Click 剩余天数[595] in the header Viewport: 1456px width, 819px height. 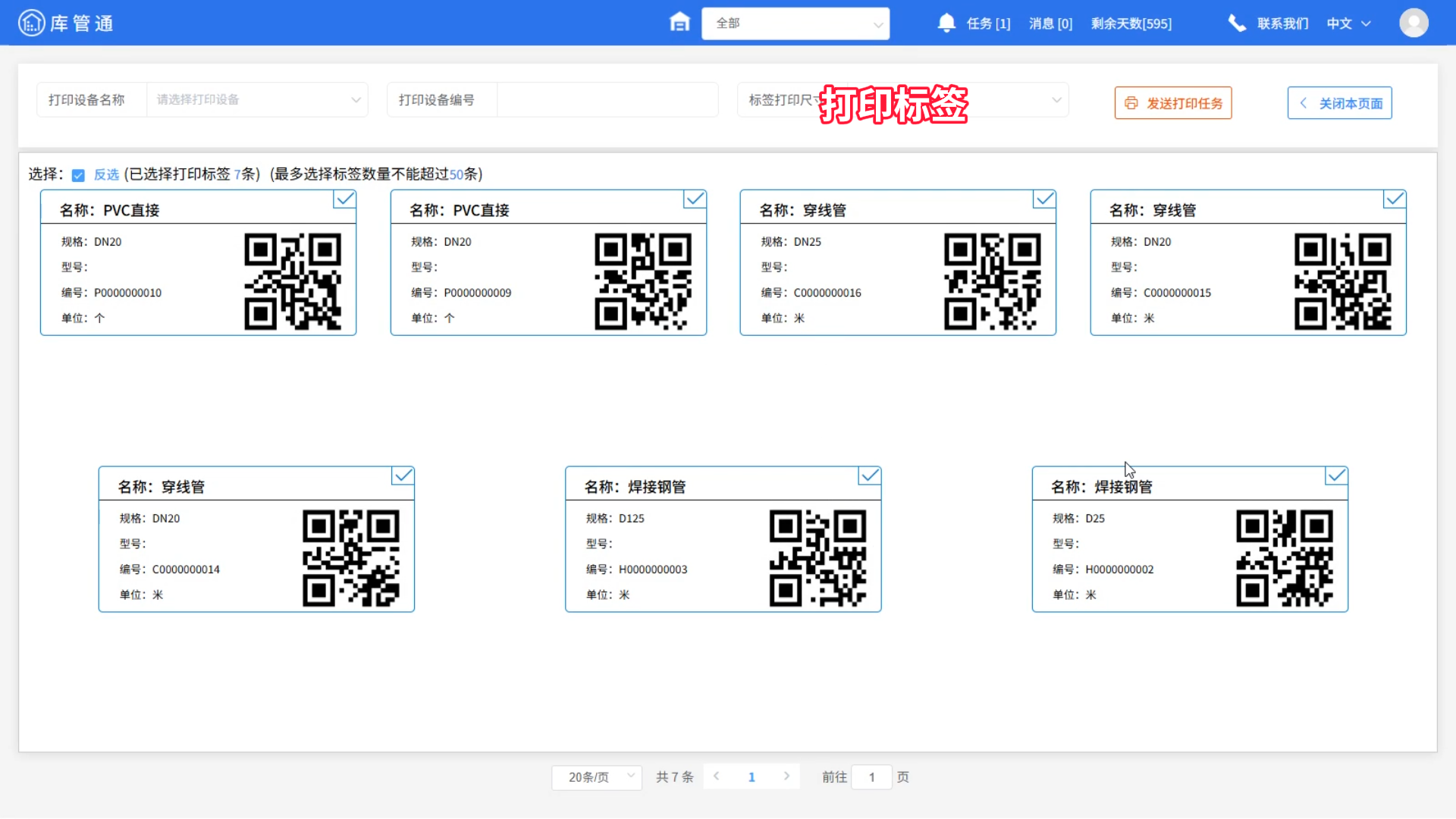click(1131, 24)
